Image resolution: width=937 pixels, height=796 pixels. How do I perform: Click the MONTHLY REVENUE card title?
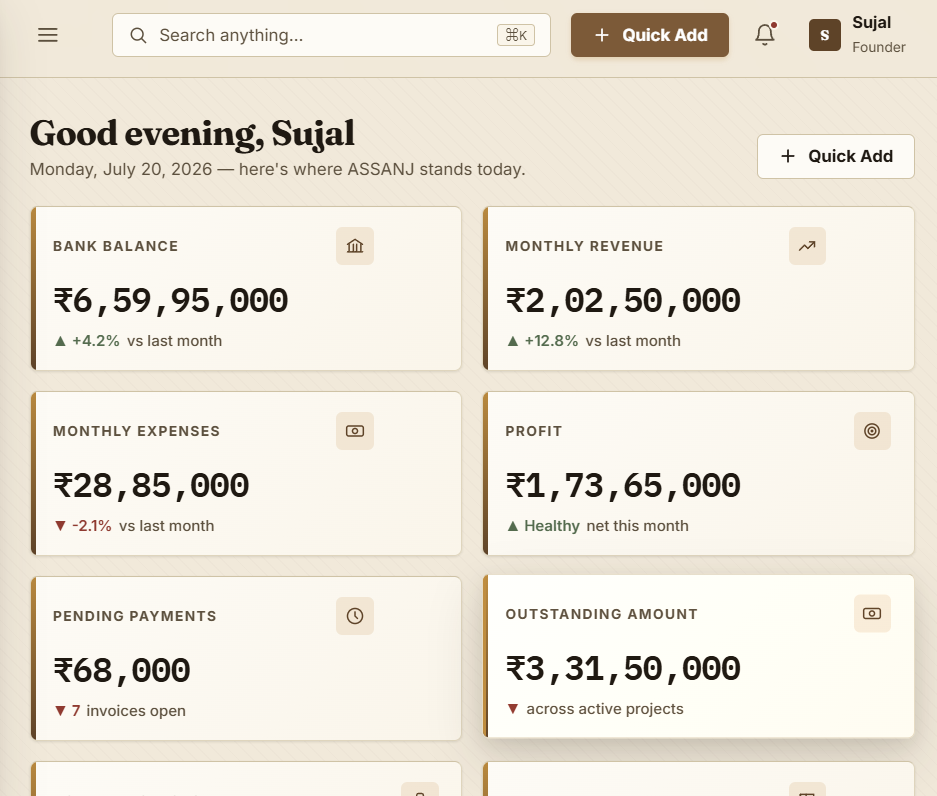[x=584, y=246]
